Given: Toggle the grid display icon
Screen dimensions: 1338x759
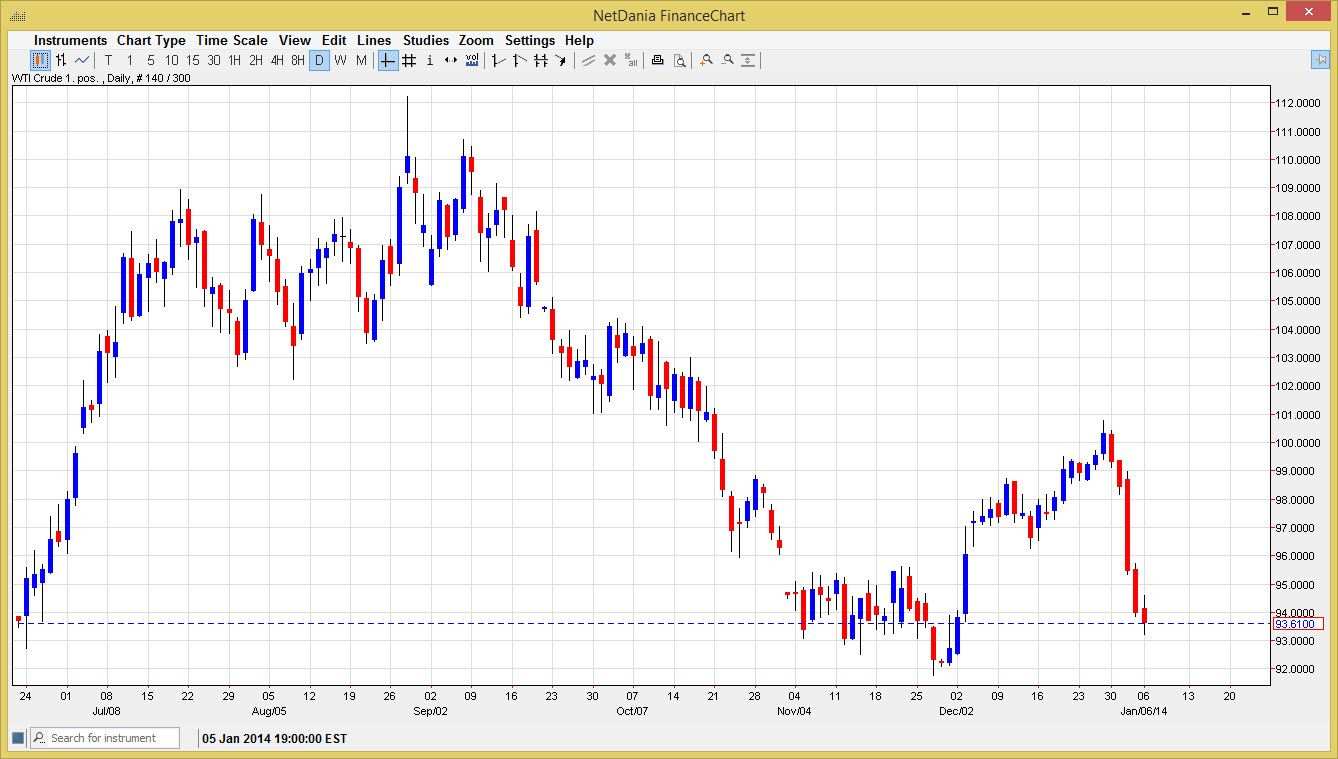Looking at the screenshot, I should [x=409, y=60].
